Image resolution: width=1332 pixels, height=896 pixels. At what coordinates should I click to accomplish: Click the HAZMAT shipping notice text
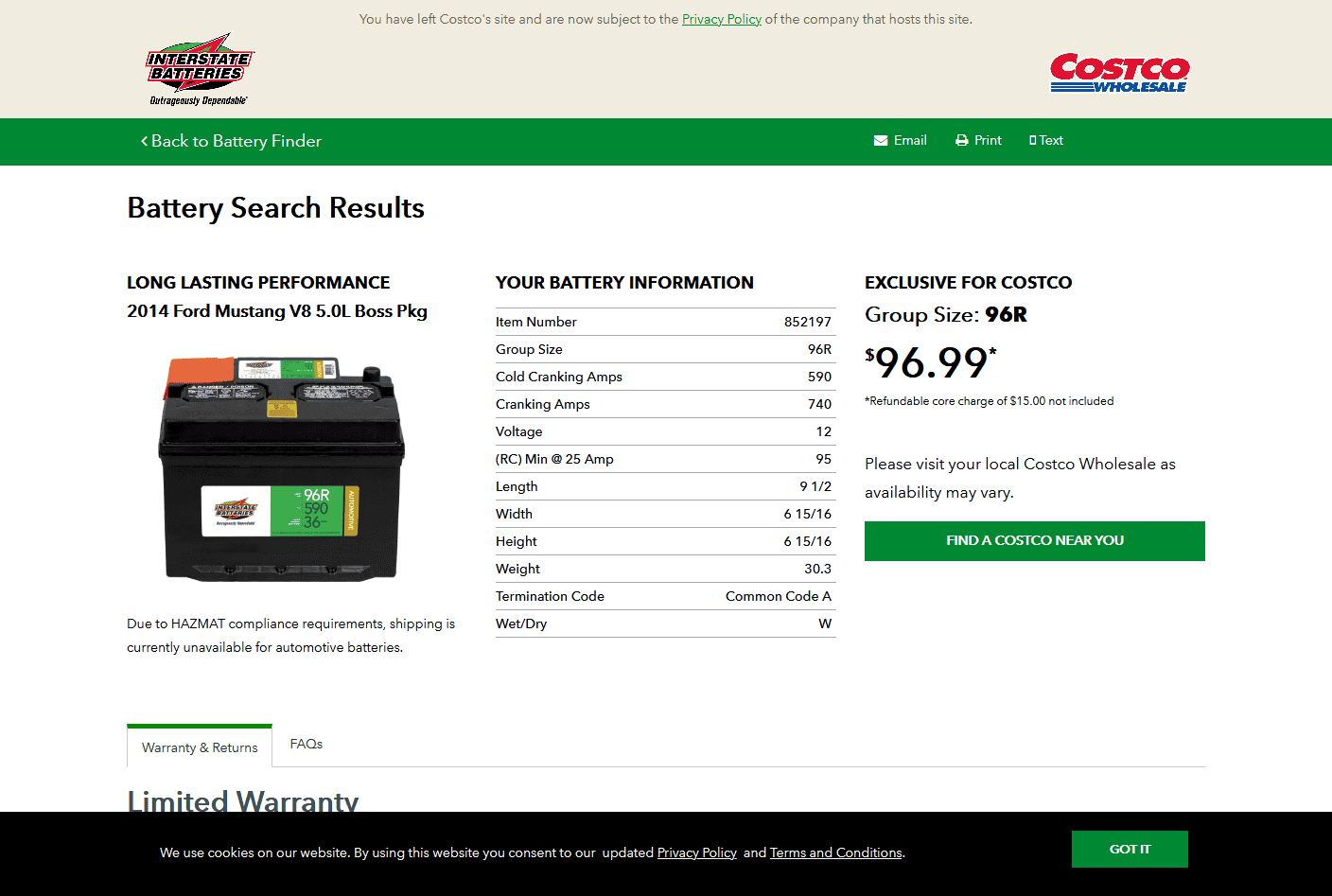291,636
